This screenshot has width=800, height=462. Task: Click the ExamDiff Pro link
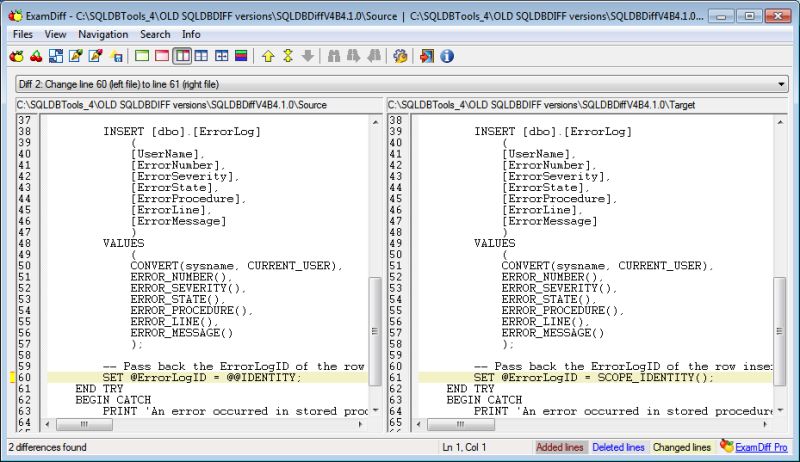(x=761, y=447)
